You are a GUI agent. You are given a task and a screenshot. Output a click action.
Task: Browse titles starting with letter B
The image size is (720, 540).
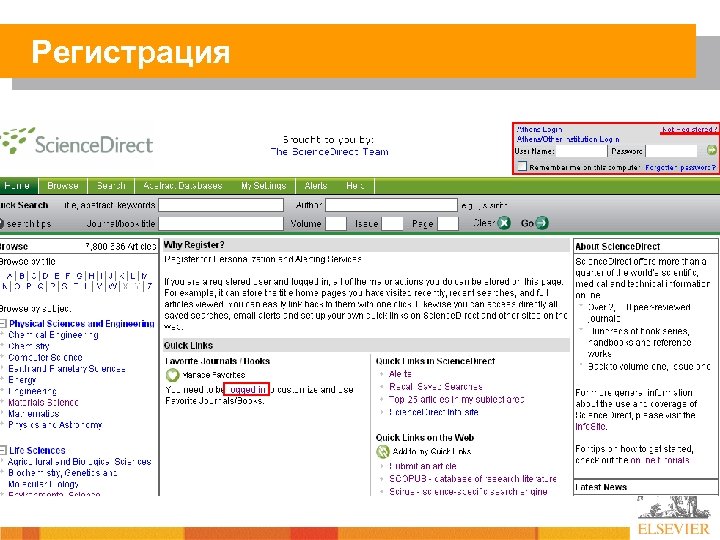pos(21,276)
